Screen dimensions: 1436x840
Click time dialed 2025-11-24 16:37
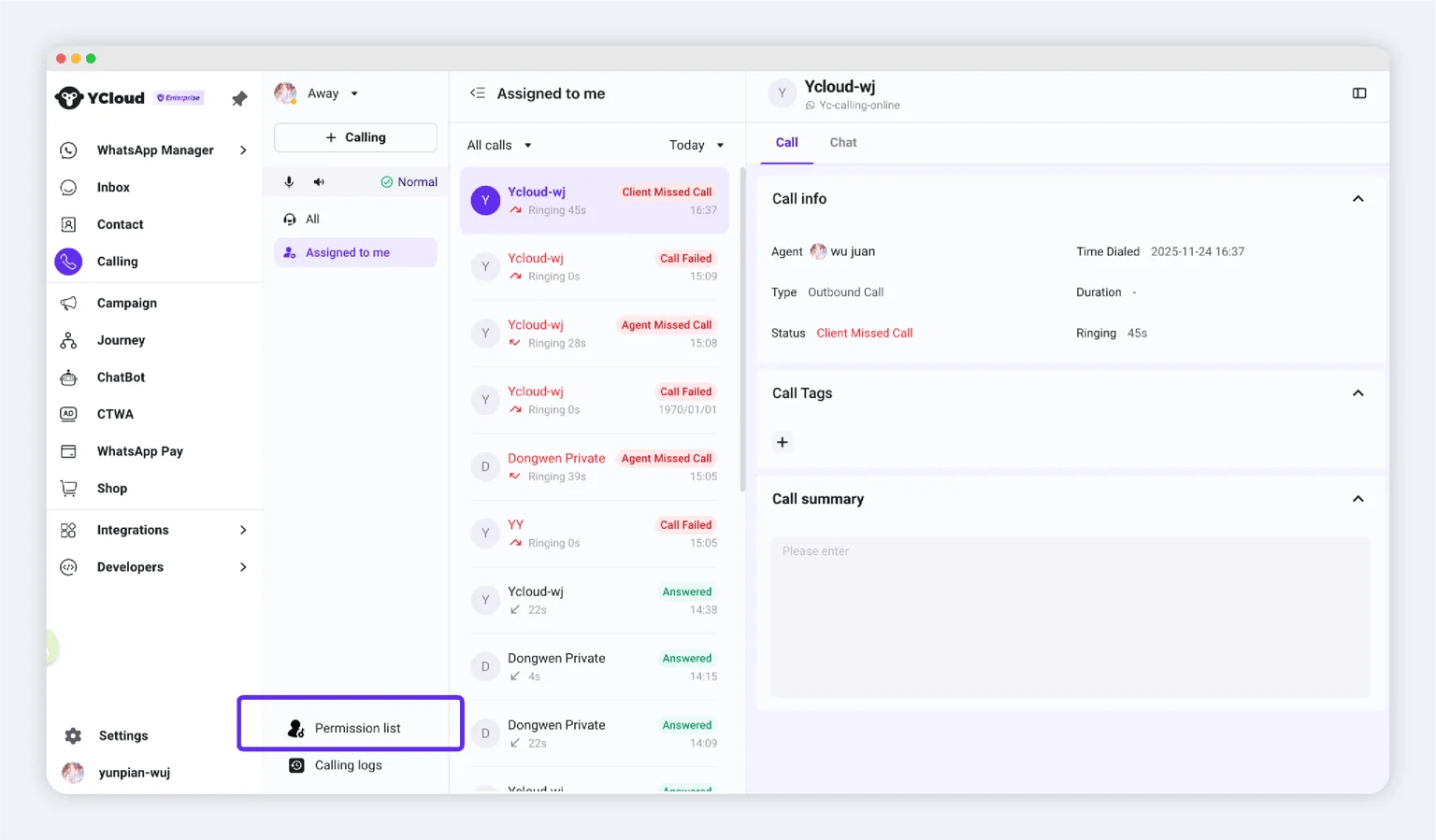pyautogui.click(x=1198, y=251)
